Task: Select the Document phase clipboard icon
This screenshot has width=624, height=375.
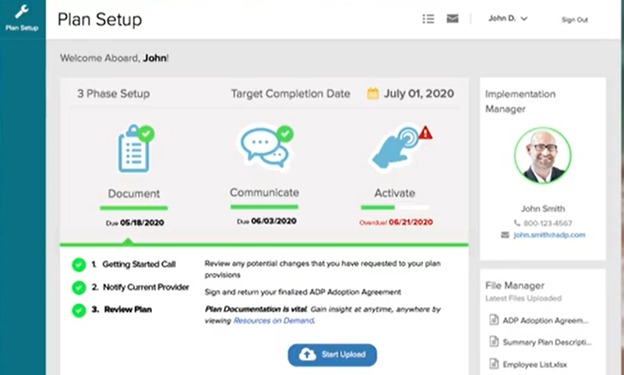Action: 134,149
